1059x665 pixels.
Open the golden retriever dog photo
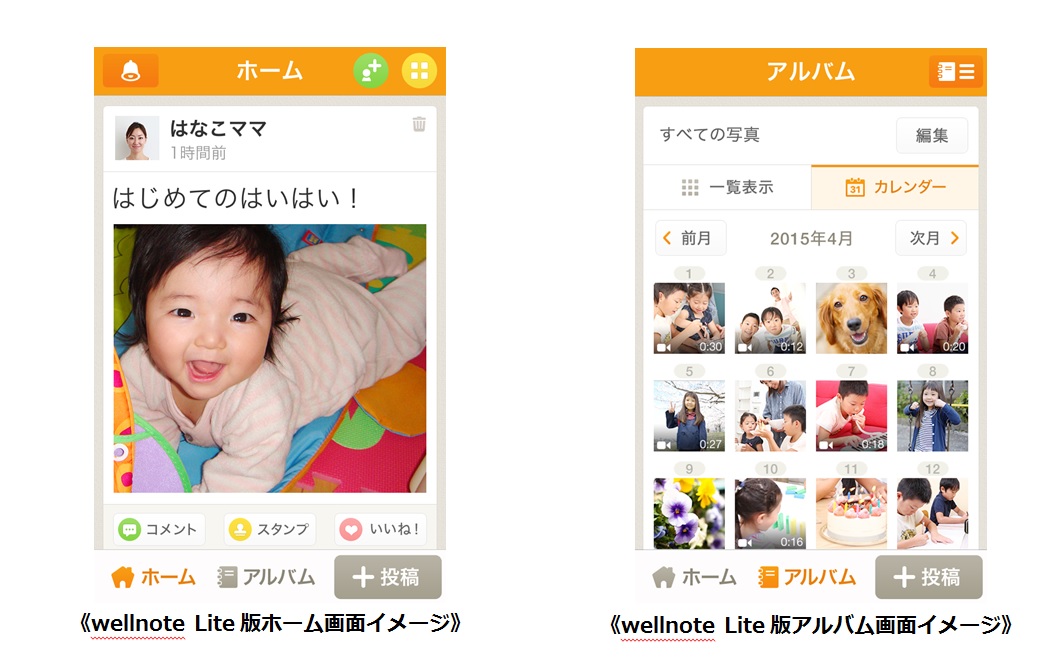[x=851, y=318]
